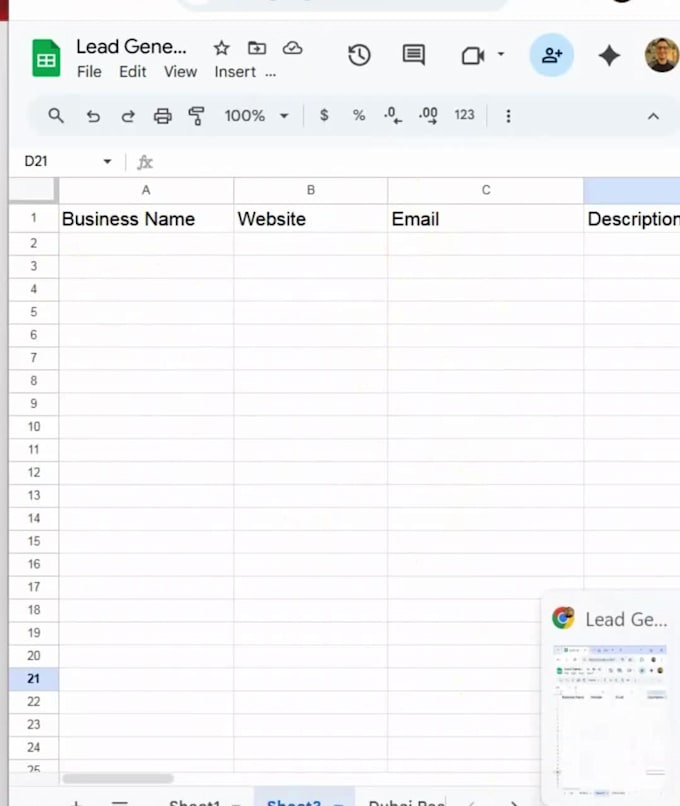Decrease decimal places

pos(393,115)
